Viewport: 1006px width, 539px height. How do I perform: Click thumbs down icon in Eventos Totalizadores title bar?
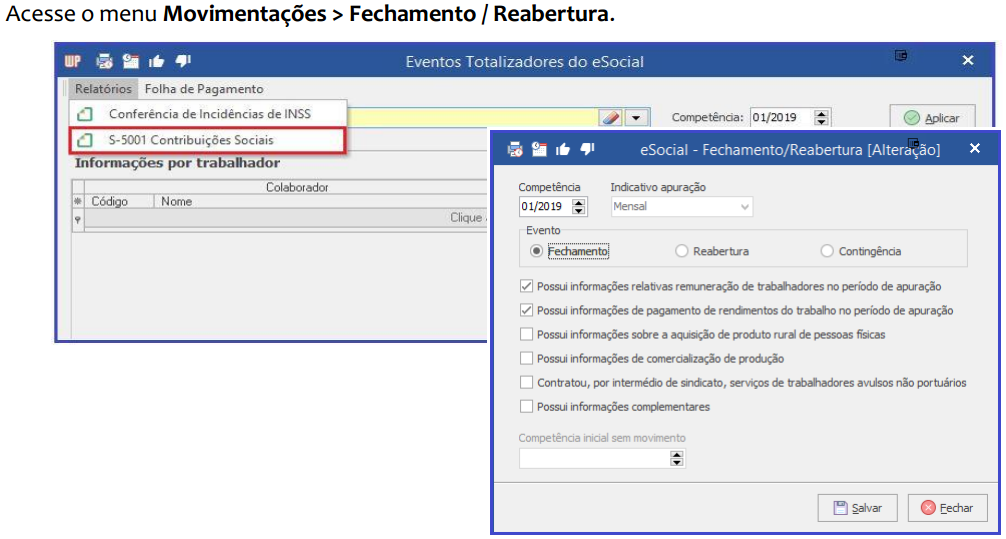[x=183, y=61]
